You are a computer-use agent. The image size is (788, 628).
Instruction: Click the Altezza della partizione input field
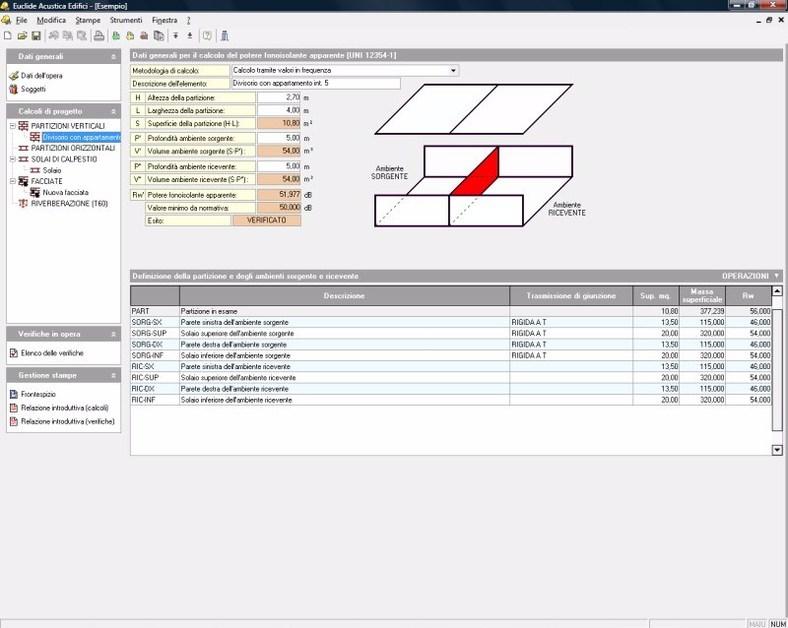(279, 97)
